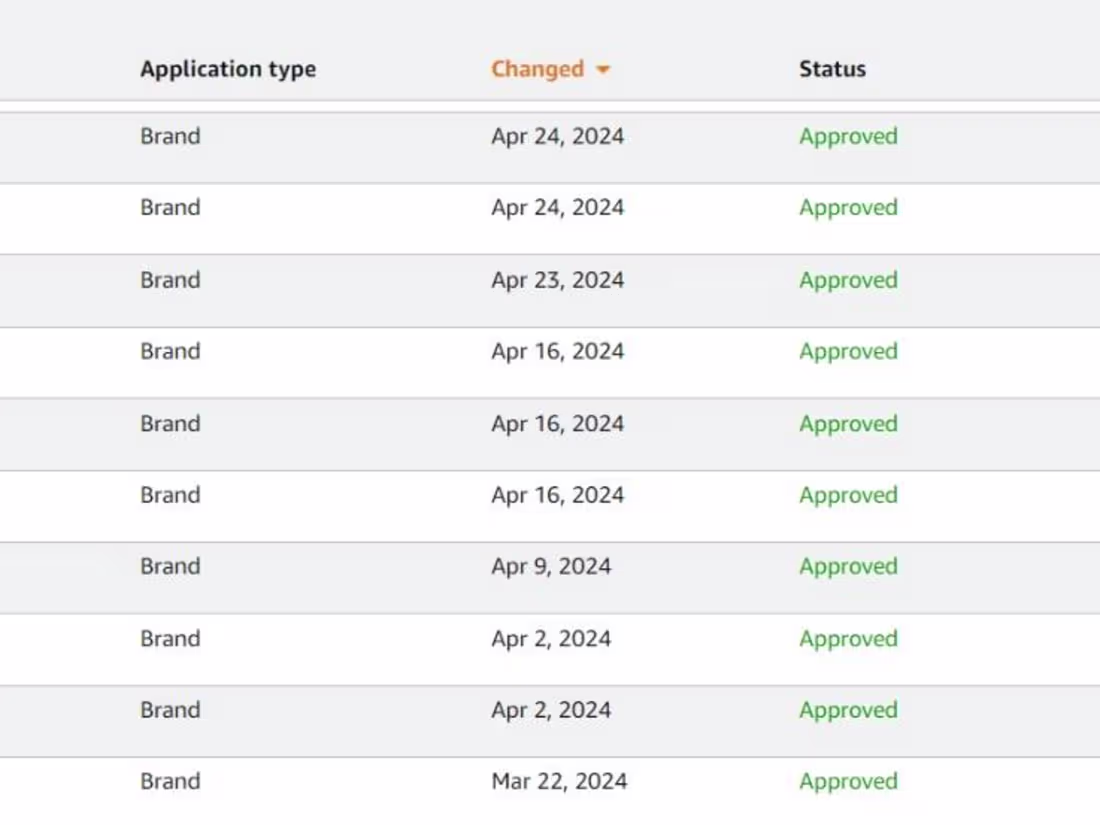Select Approved status on Apr 23 row
This screenshot has width=1100, height=825.
[848, 280]
